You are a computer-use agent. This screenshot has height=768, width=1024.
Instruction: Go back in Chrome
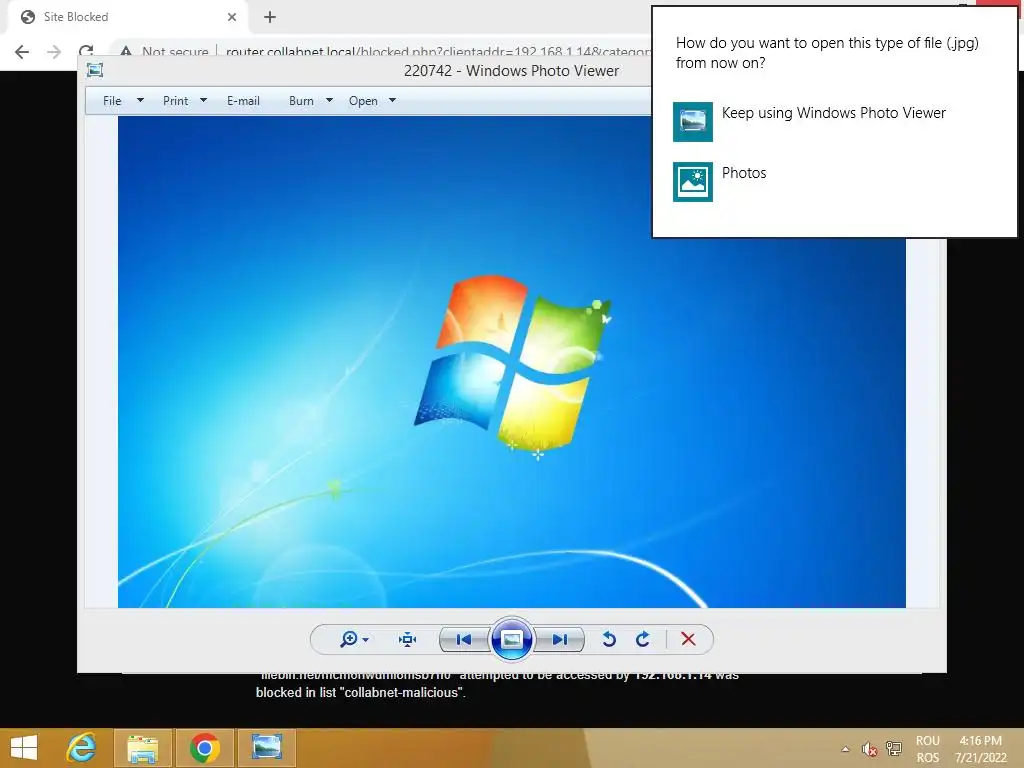click(x=22, y=52)
